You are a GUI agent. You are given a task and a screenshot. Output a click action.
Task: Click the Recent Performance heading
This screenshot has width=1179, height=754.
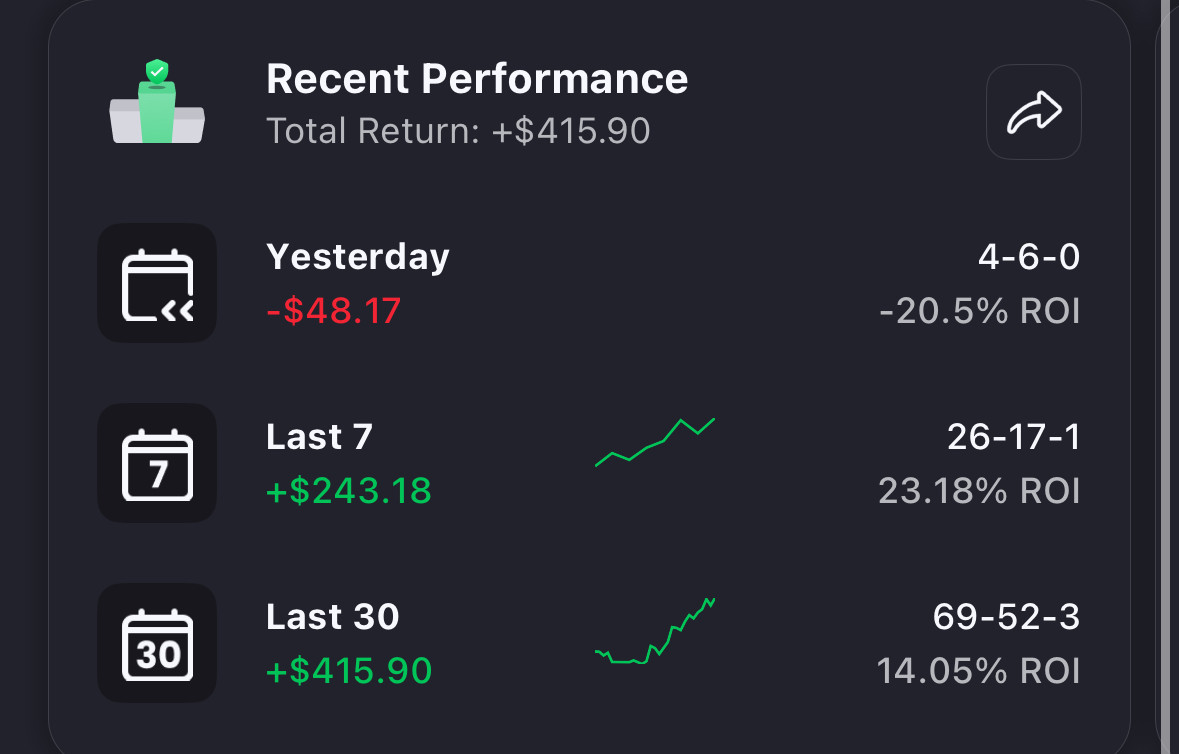477,79
